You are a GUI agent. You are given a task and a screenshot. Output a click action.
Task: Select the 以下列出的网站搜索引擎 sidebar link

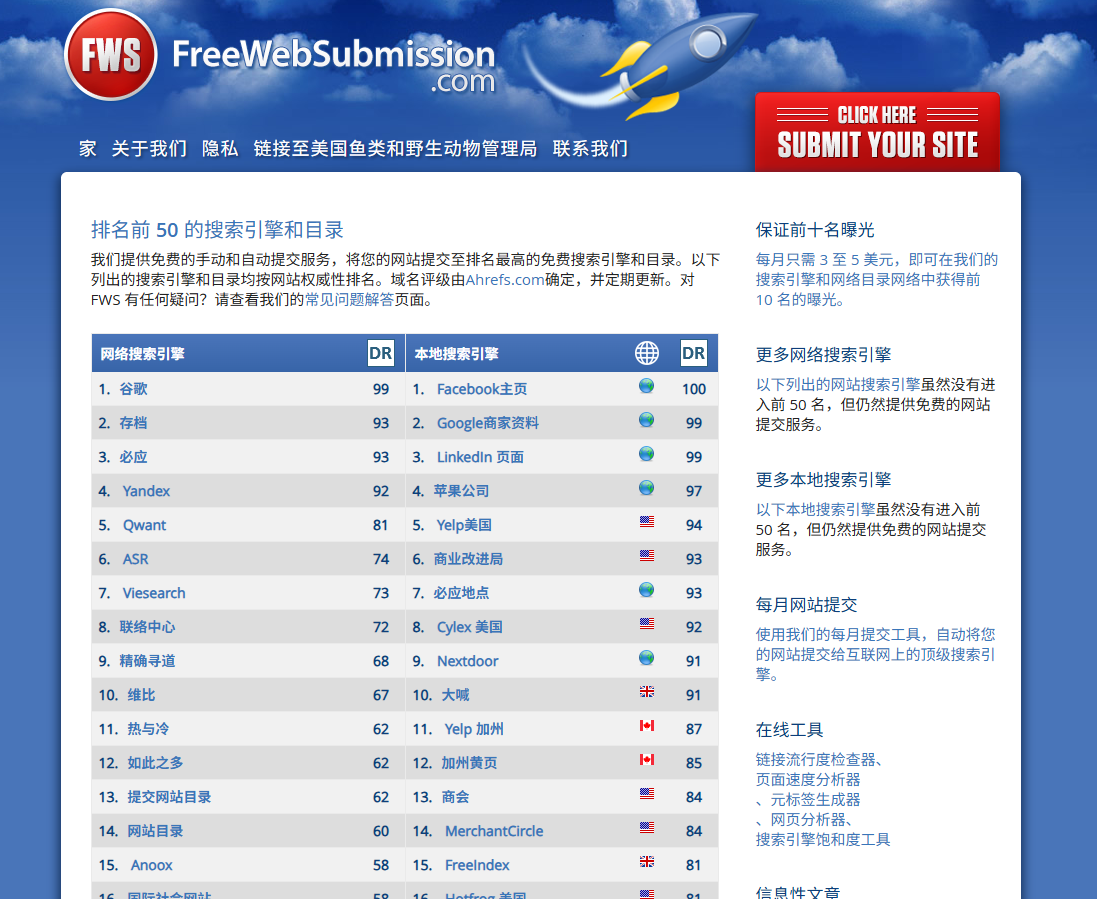[837, 385]
